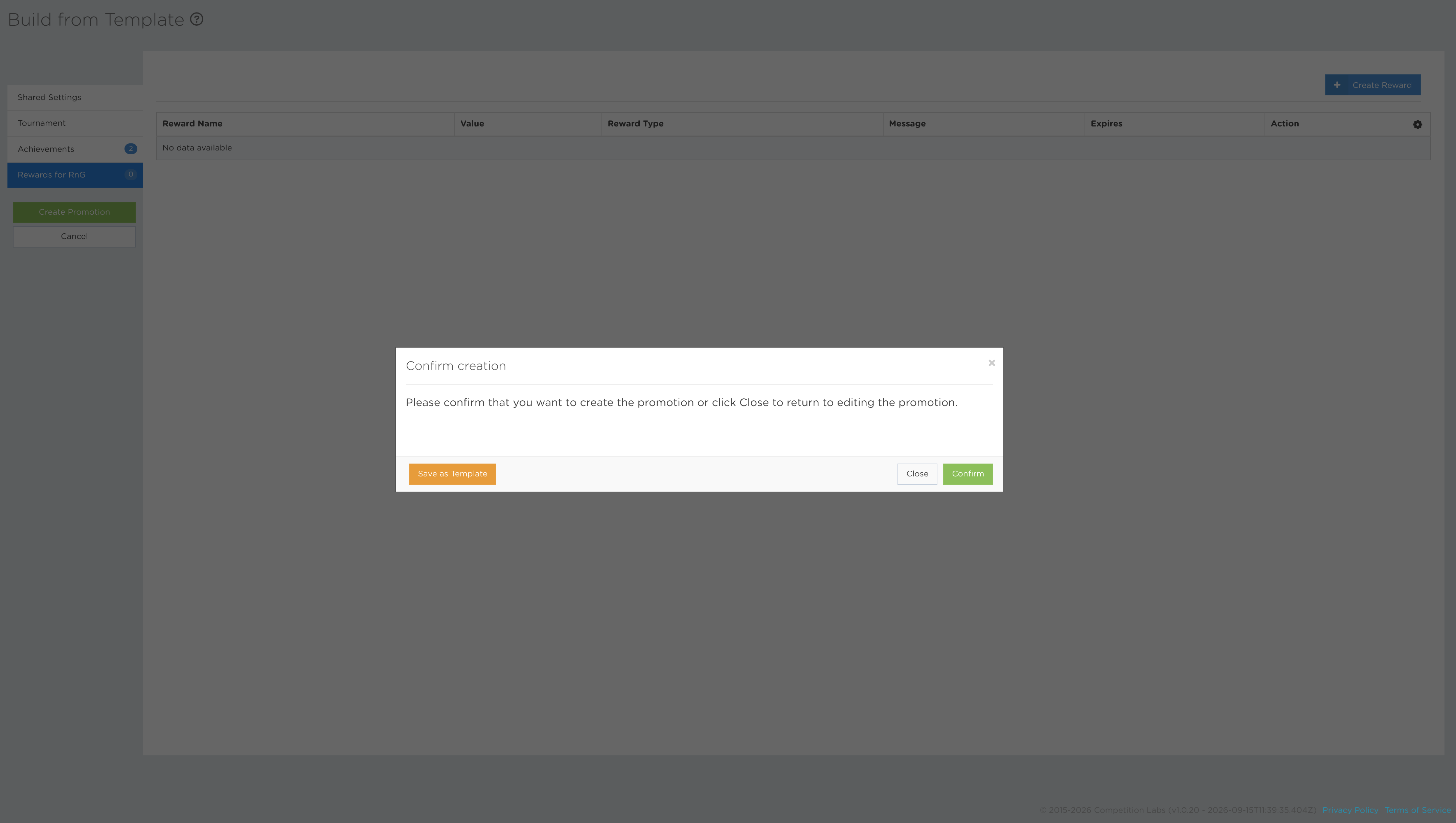The width and height of the screenshot is (1456, 823).
Task: Click the Build from Template heading
Action: pos(95,20)
